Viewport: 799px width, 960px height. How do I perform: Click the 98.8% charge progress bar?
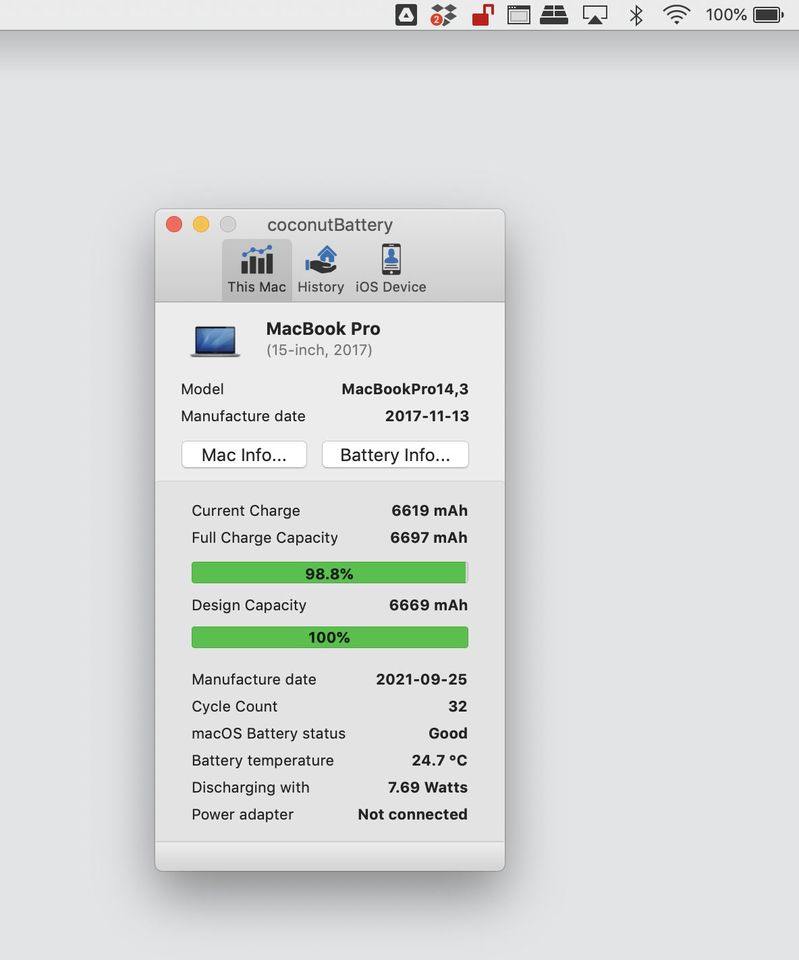(329, 573)
